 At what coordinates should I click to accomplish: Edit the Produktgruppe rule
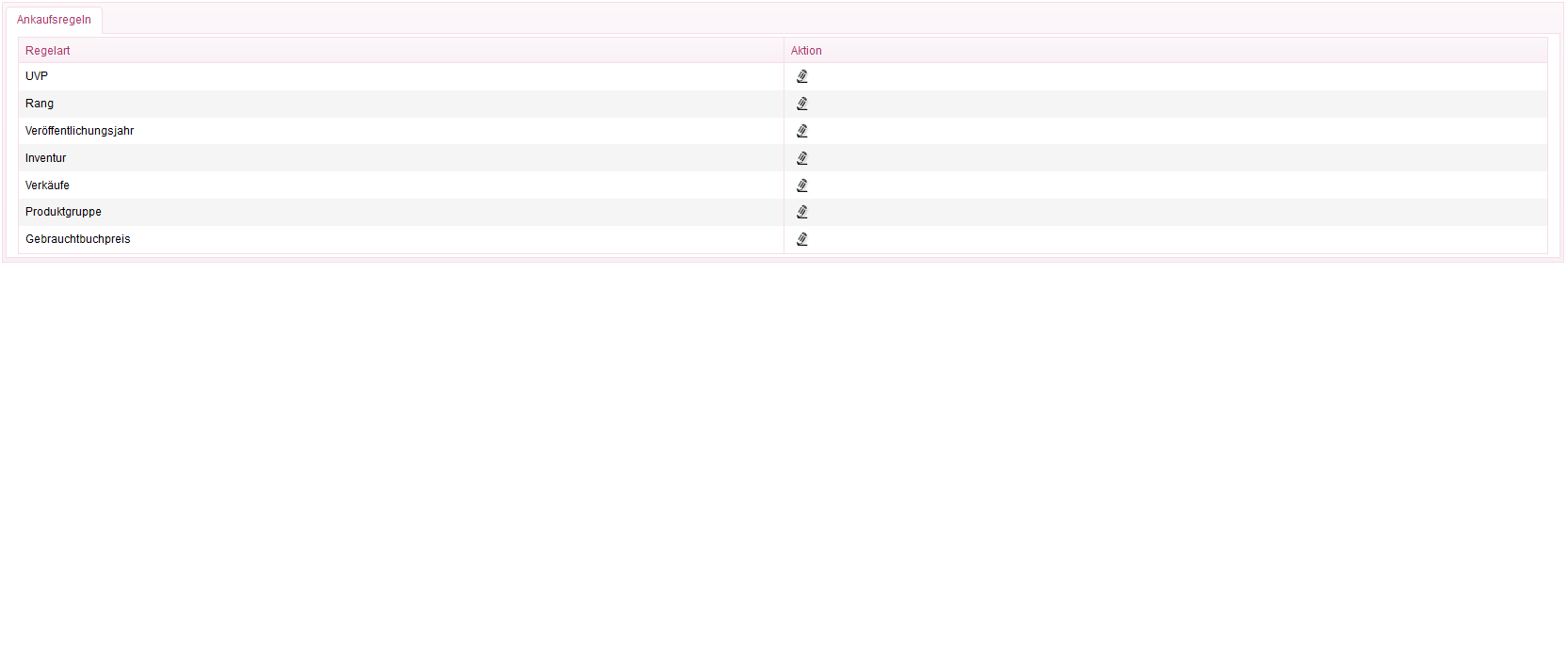pos(802,212)
